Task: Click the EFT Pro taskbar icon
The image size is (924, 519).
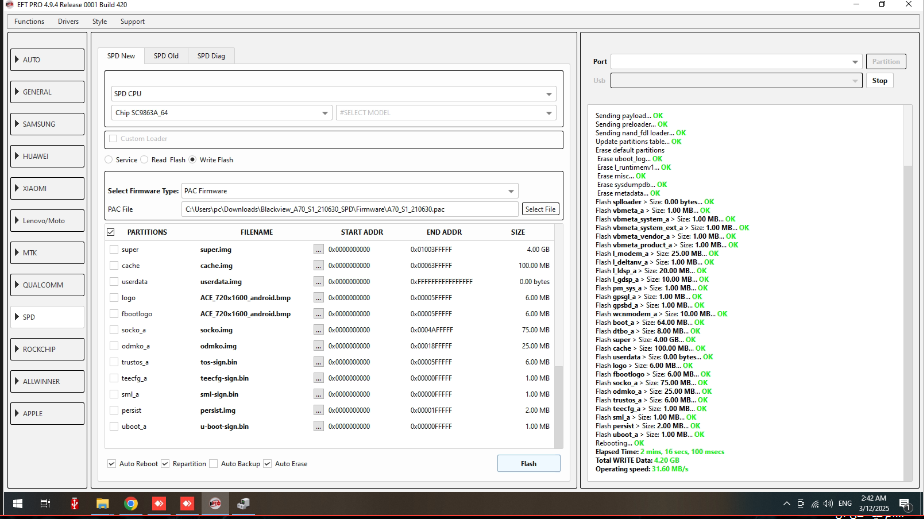Action: coord(215,504)
